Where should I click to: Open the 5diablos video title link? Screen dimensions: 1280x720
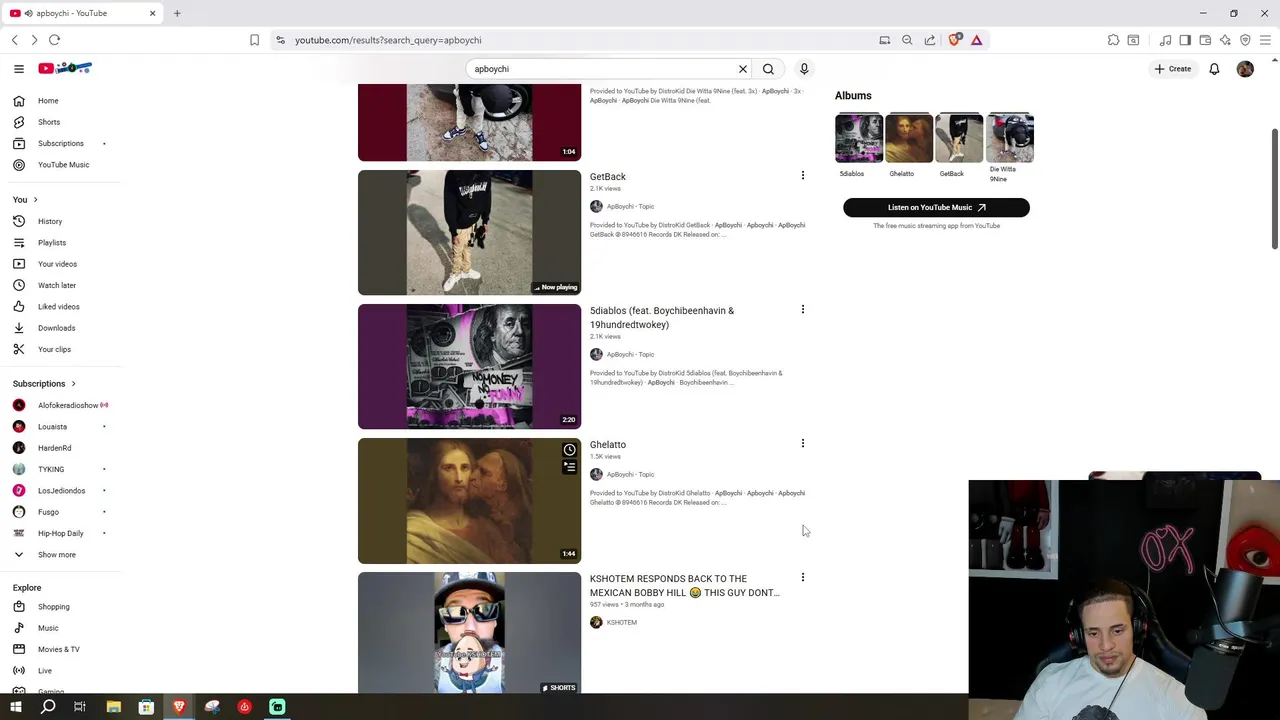[661, 318]
